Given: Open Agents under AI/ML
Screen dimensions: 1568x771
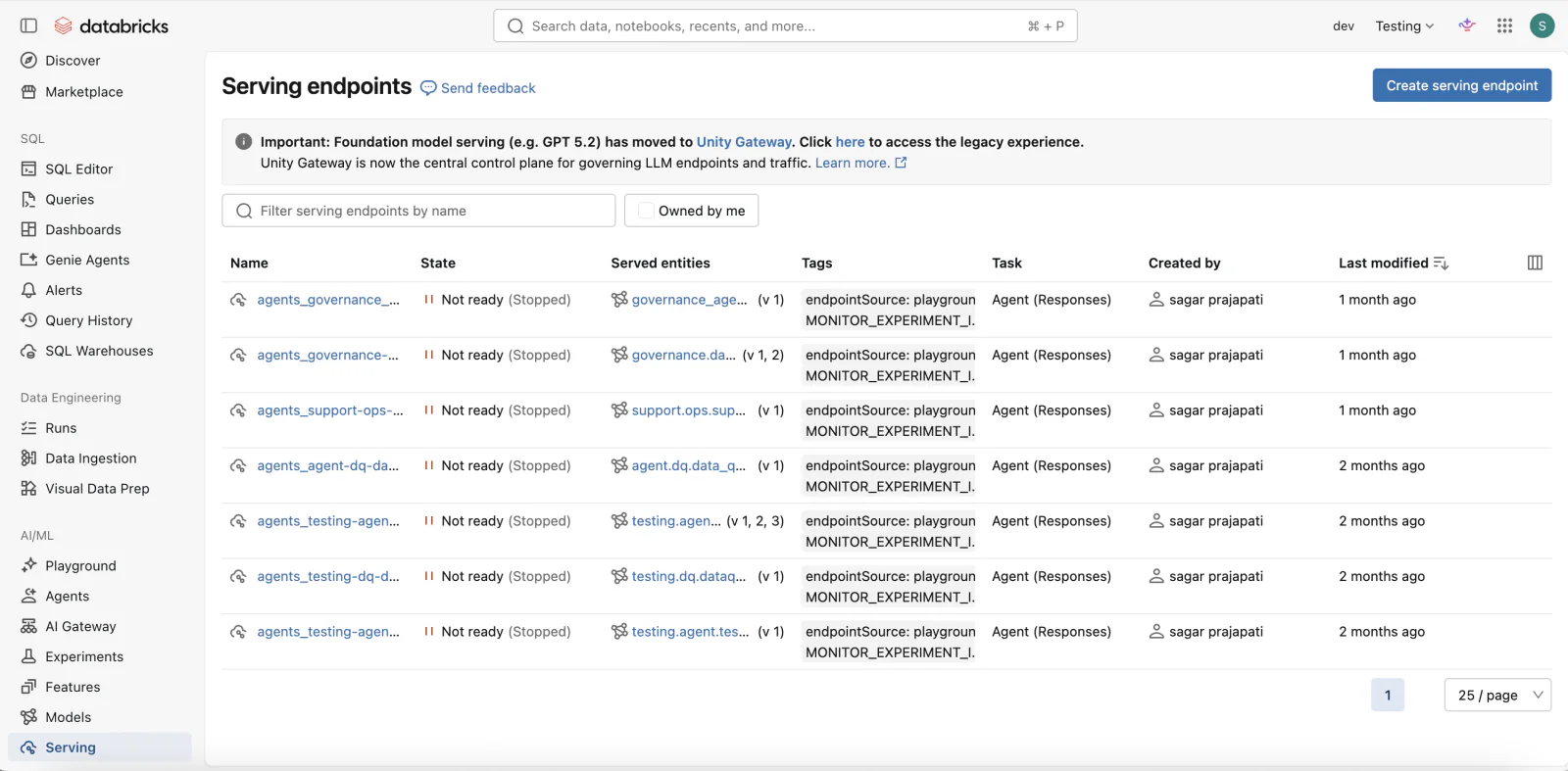Looking at the screenshot, I should point(67,596).
